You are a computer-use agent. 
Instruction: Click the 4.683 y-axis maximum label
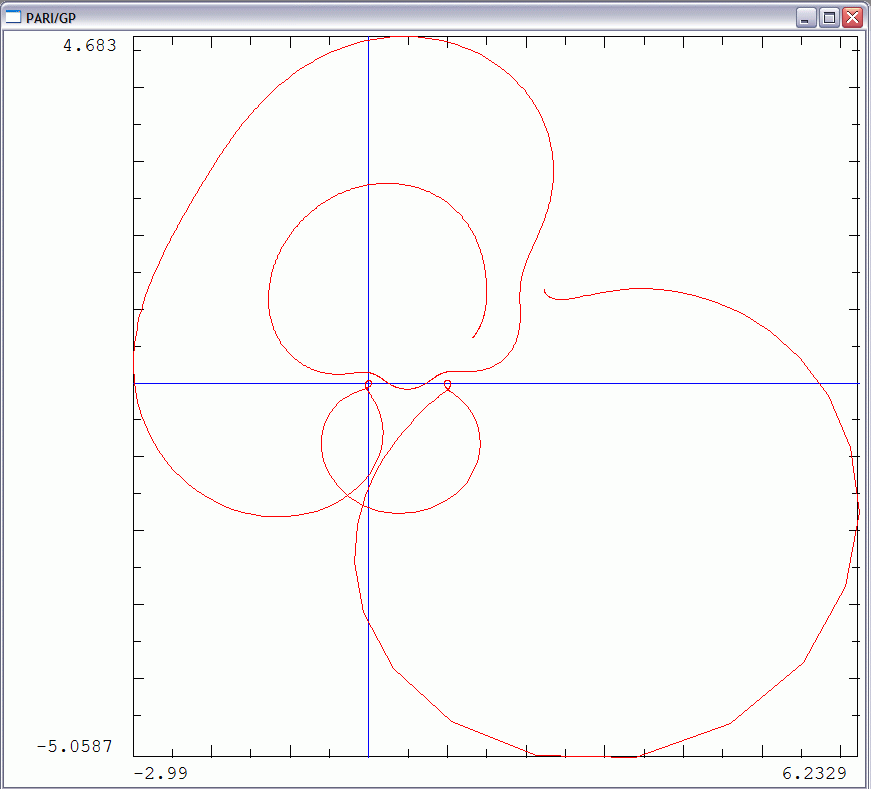point(90,46)
